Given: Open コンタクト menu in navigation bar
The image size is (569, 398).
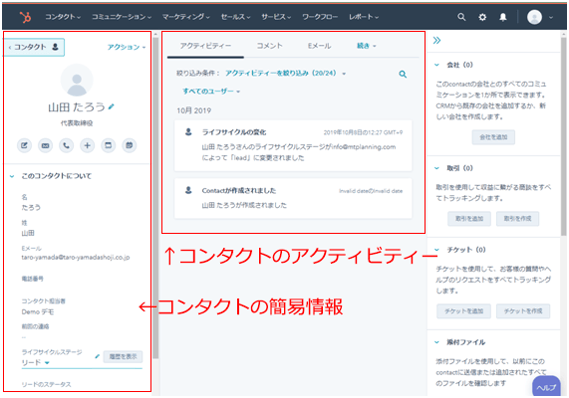Looking at the screenshot, I should coord(63,17).
